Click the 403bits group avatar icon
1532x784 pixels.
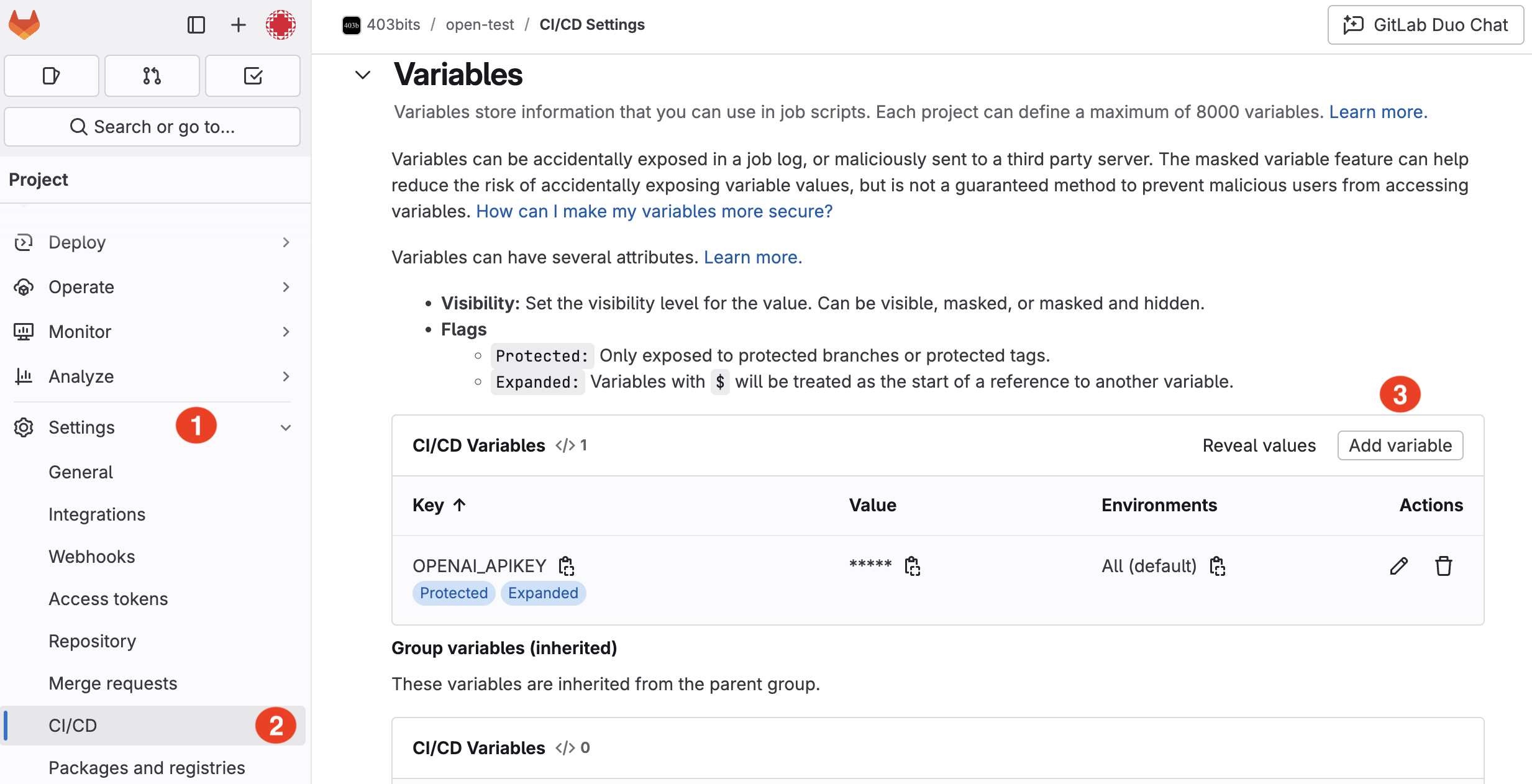(352, 25)
